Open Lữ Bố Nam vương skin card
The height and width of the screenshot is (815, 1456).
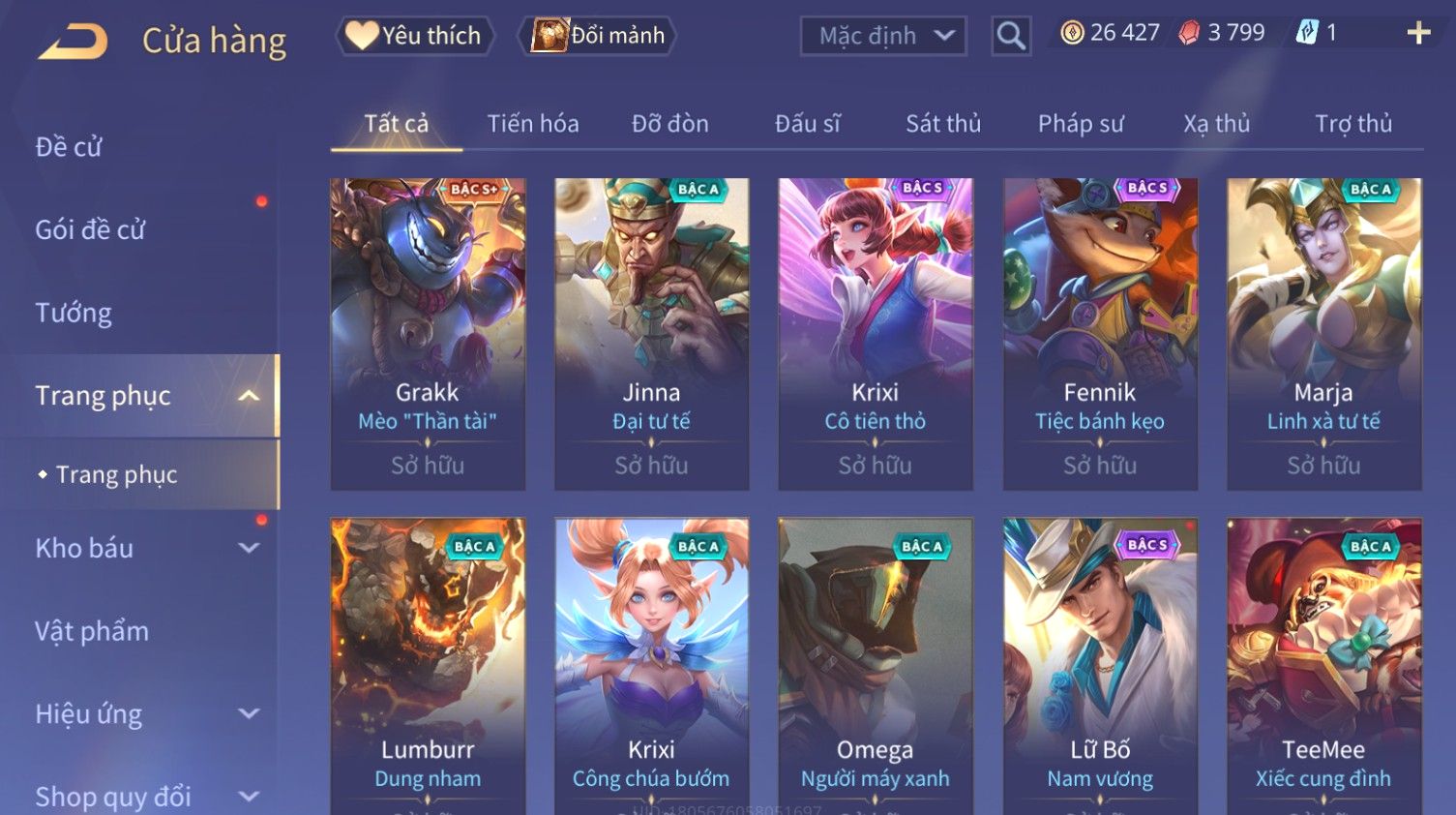coord(1100,666)
